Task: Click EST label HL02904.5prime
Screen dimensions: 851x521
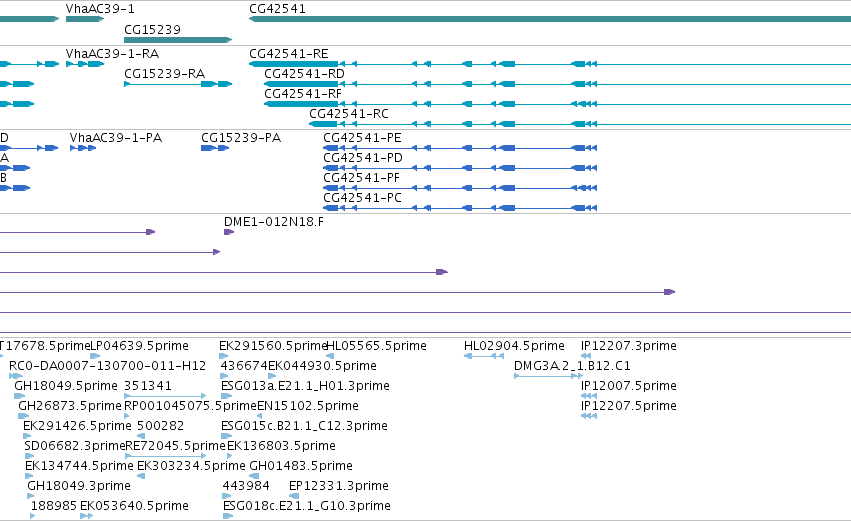Action: 515,346
